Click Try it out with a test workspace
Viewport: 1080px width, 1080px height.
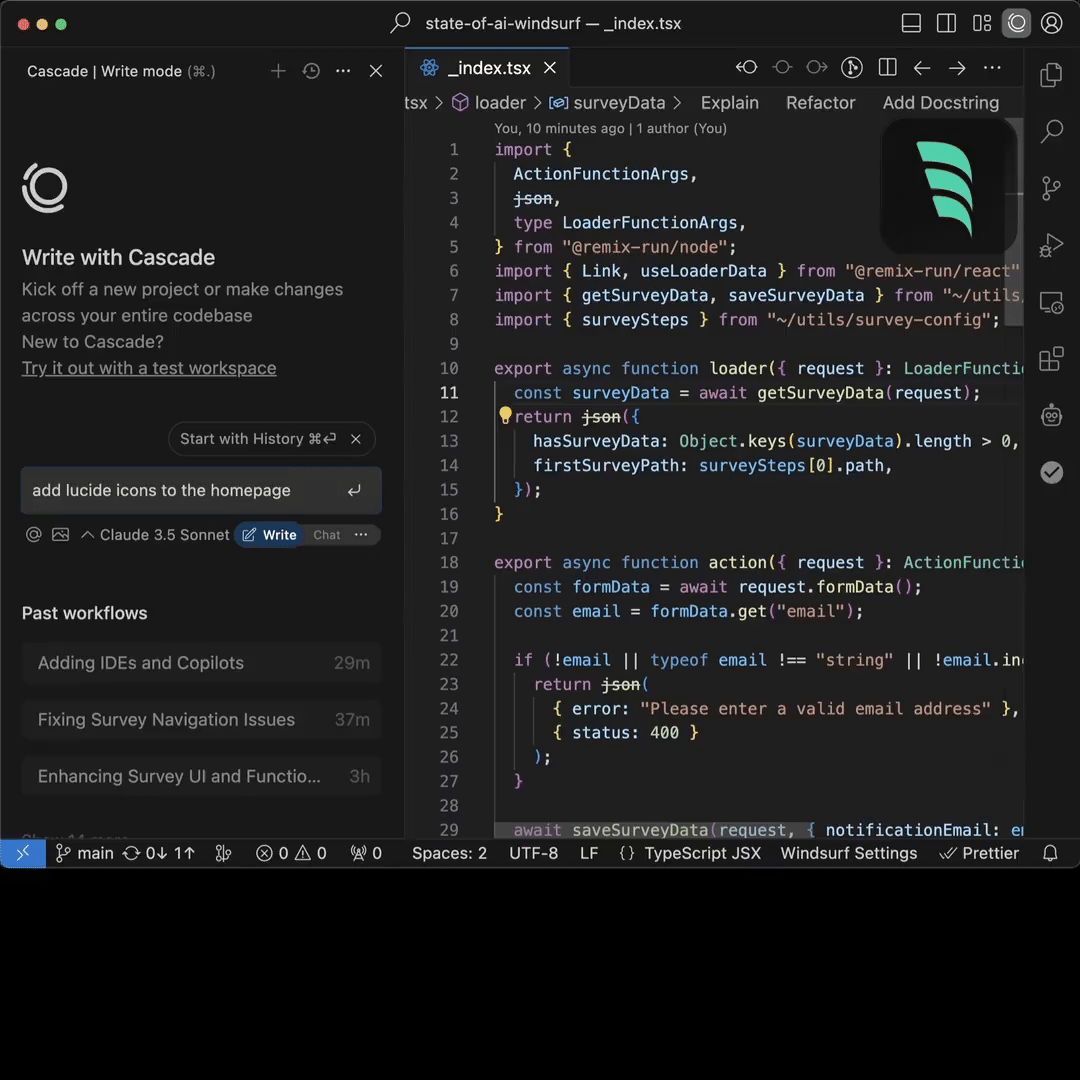[x=149, y=368]
